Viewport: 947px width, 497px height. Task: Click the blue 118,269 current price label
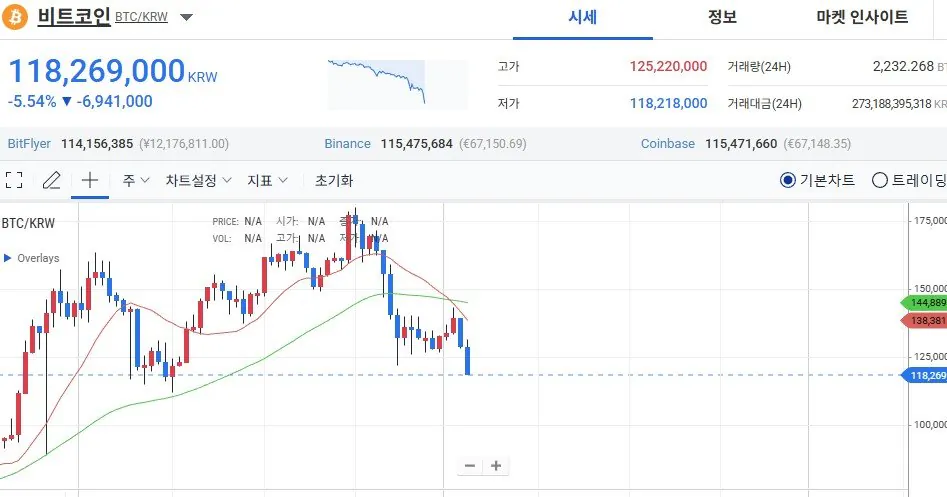(x=926, y=375)
